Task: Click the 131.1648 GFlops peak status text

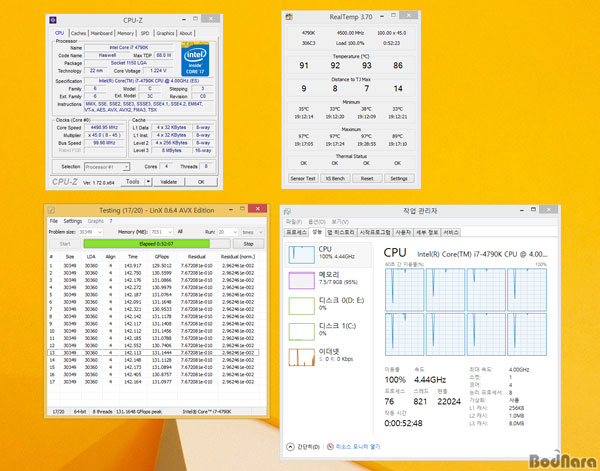Action: (139, 412)
